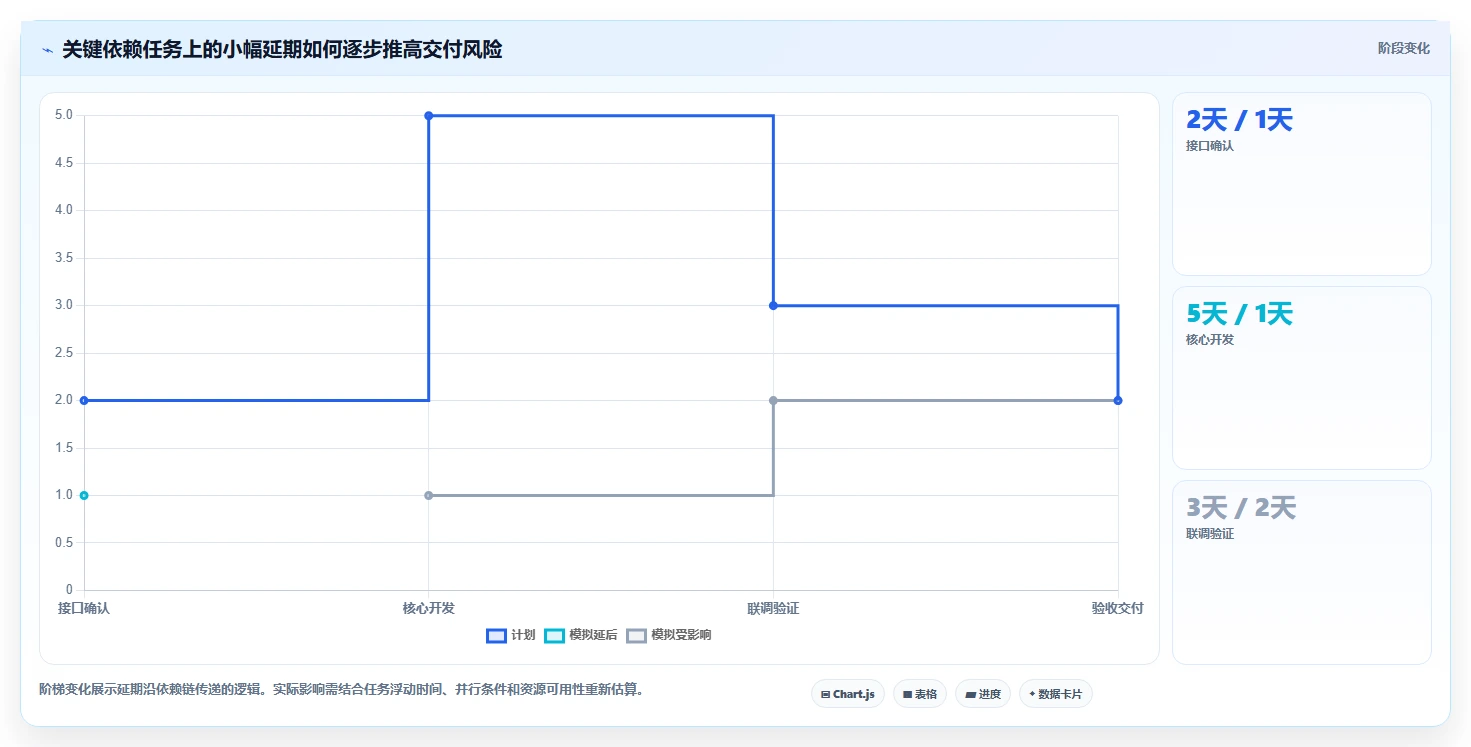Click the 5.0 y-axis tick label
Screen dimensions: 1471x747
(x=64, y=115)
